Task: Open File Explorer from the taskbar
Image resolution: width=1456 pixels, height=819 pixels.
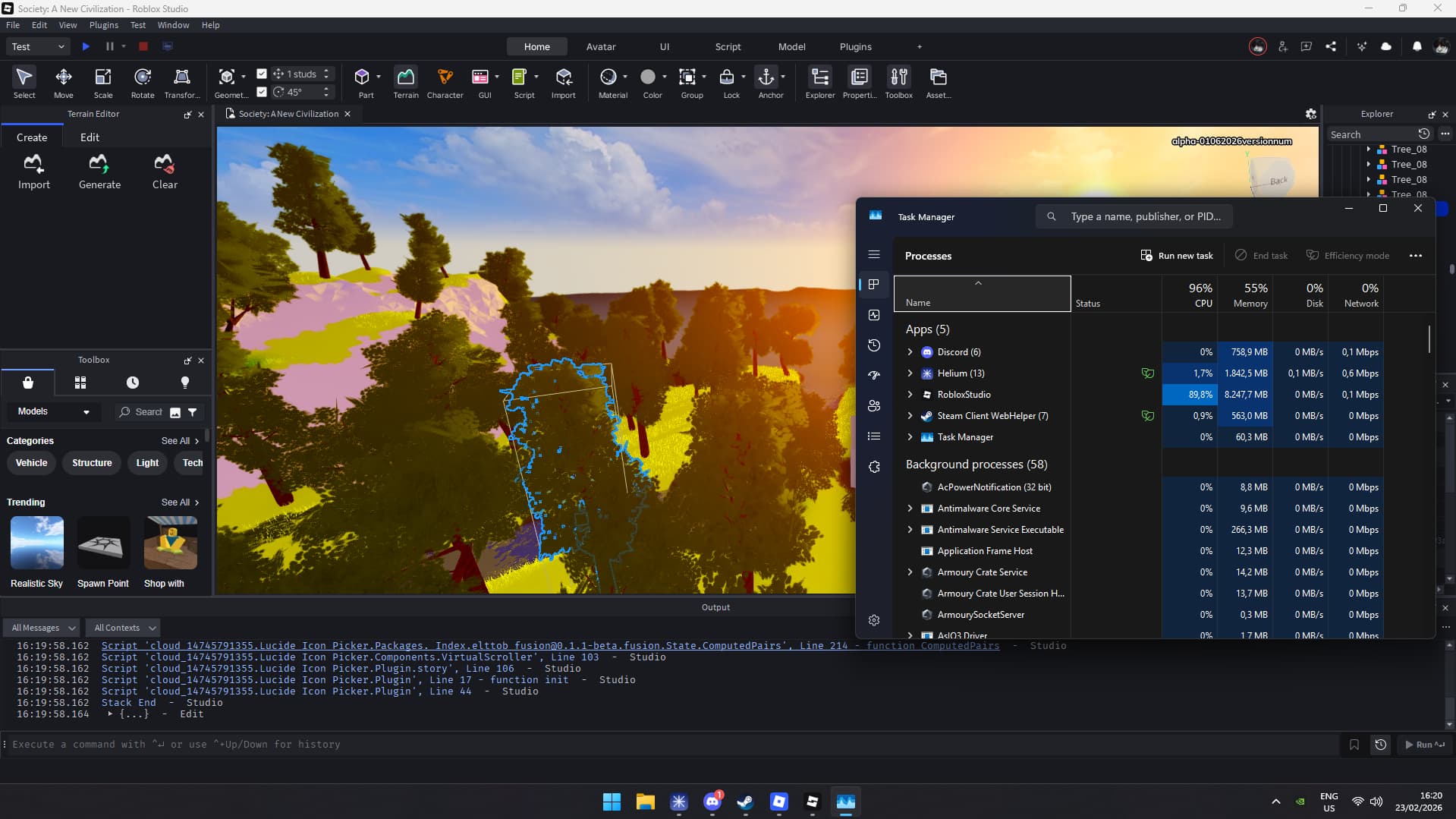Action: point(646,802)
